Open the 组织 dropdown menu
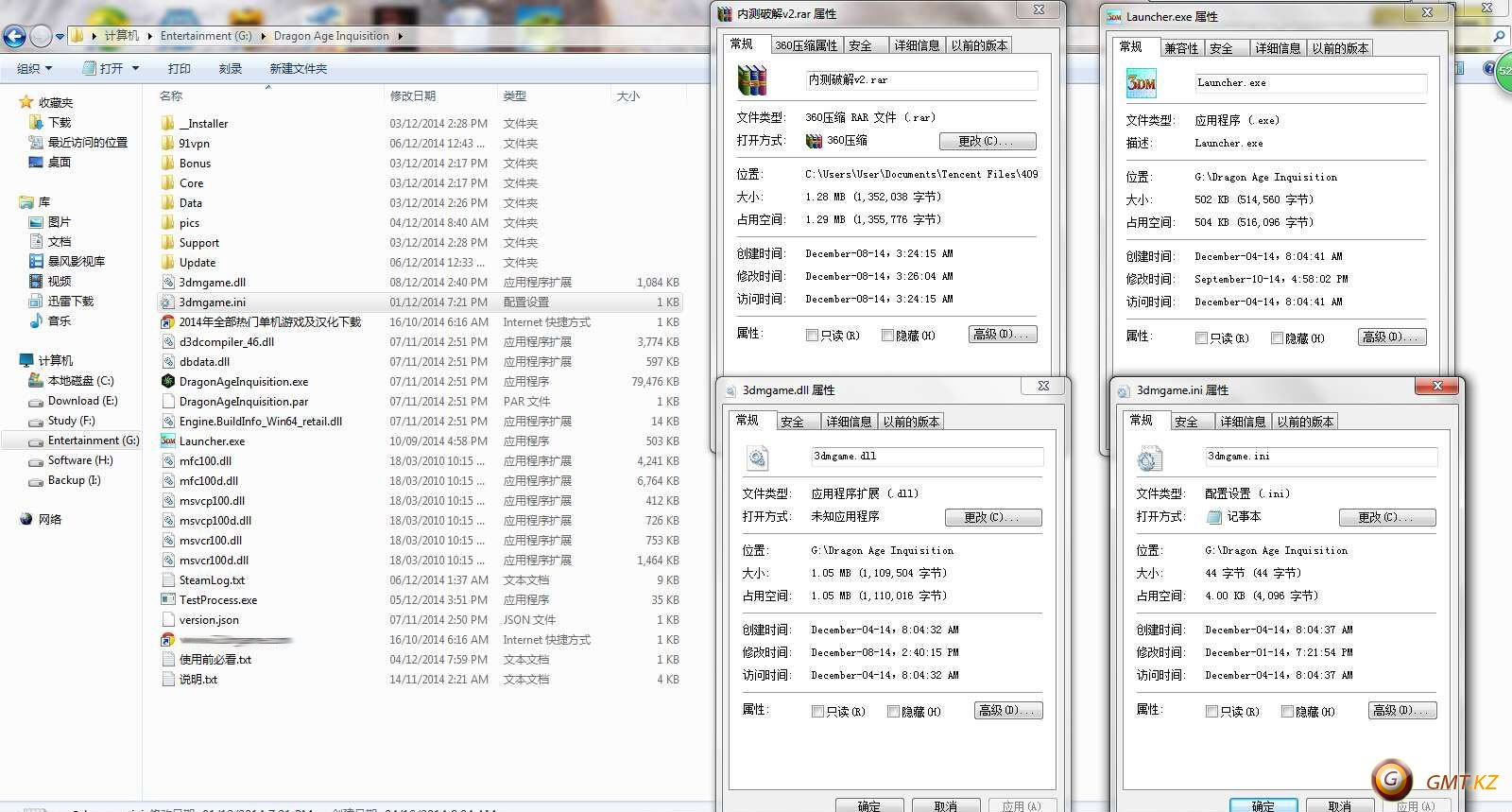This screenshot has width=1512, height=812. click(x=35, y=69)
